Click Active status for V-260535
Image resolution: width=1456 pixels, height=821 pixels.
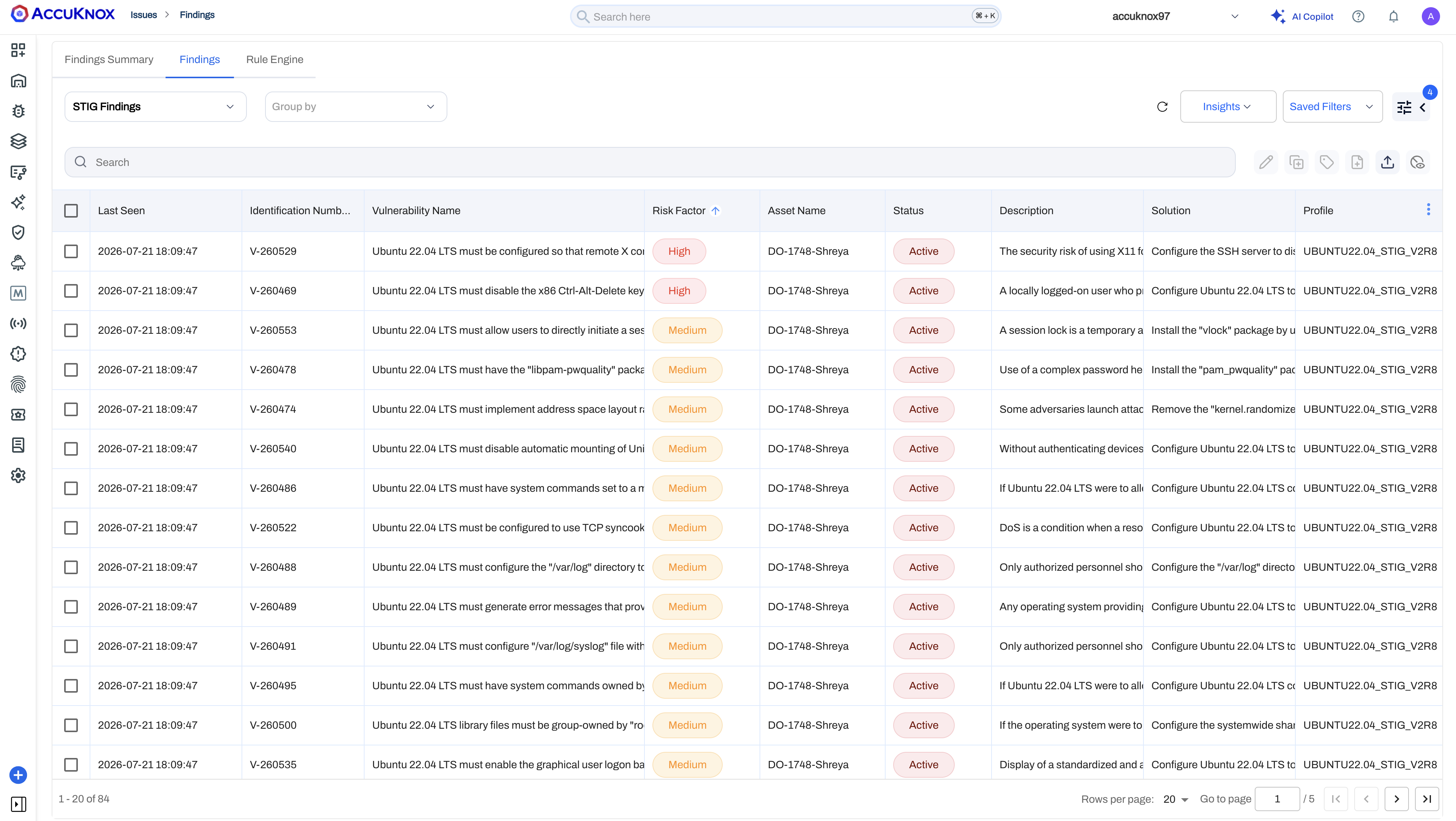tap(924, 764)
